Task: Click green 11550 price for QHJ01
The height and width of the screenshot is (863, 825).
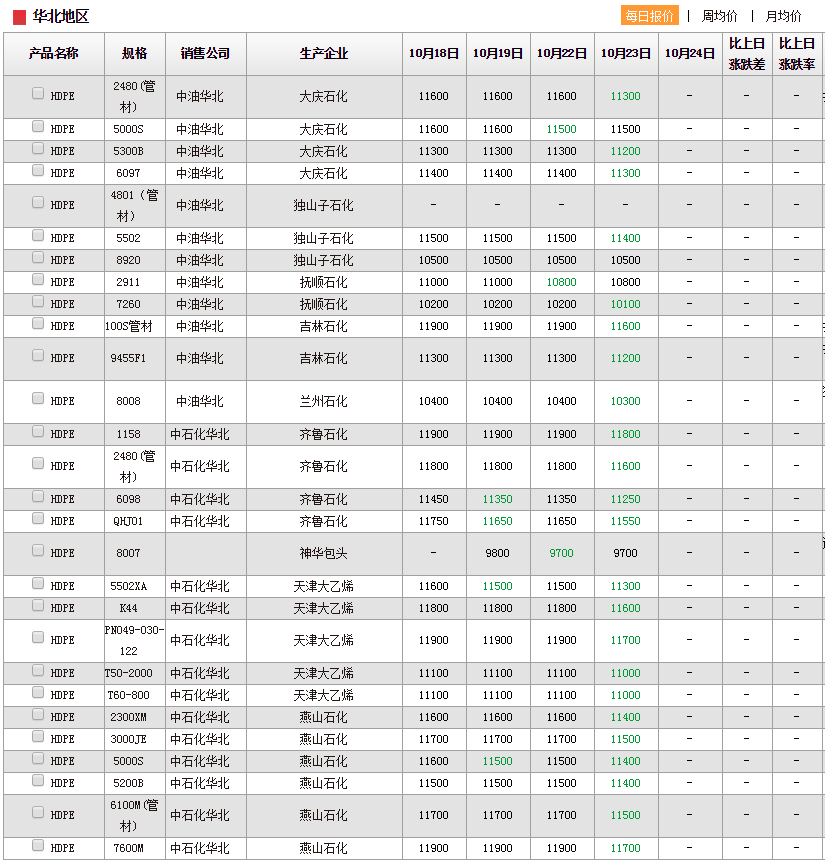Action: pyautogui.click(x=626, y=521)
